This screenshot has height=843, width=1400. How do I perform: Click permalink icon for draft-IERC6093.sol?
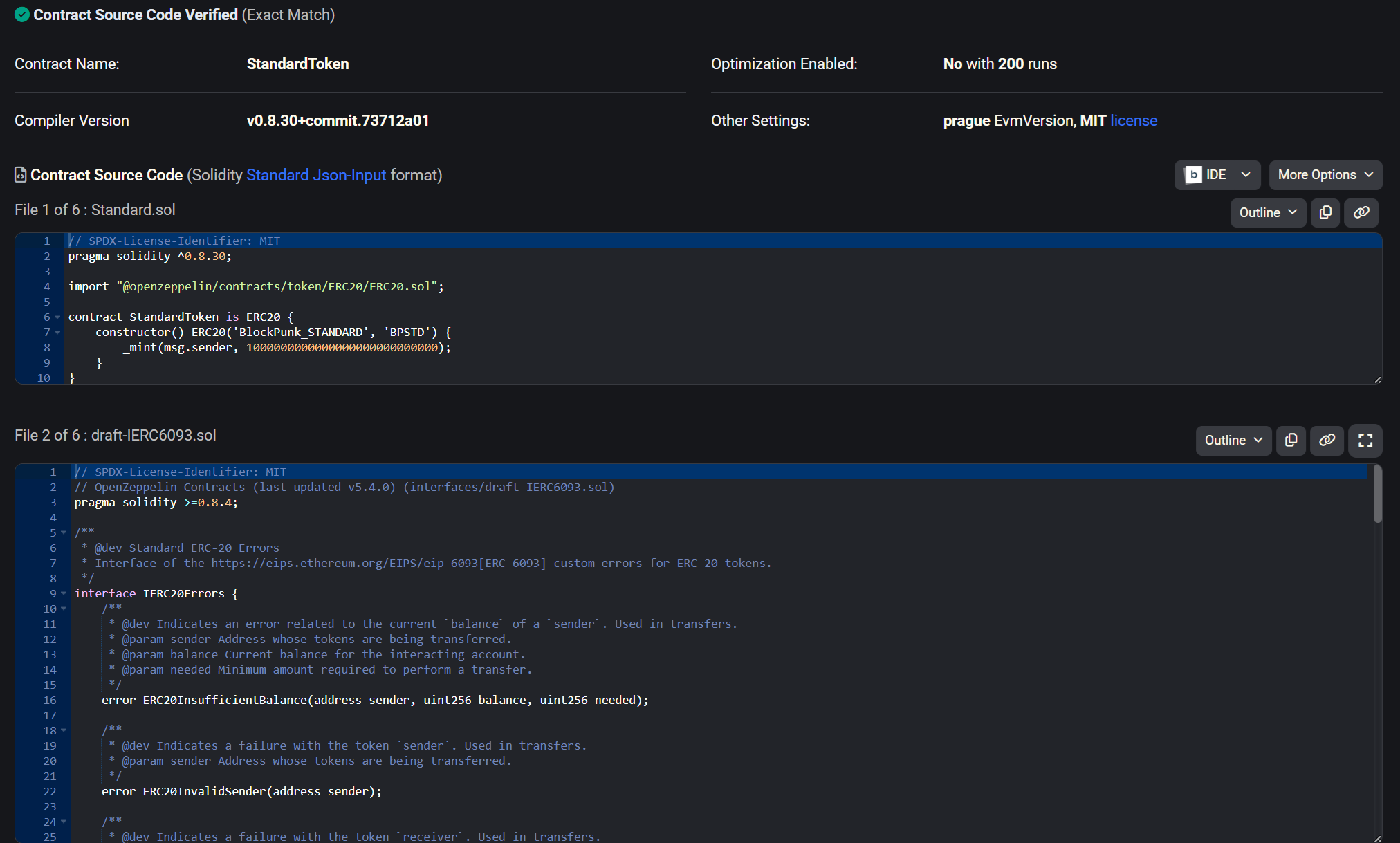1326,440
